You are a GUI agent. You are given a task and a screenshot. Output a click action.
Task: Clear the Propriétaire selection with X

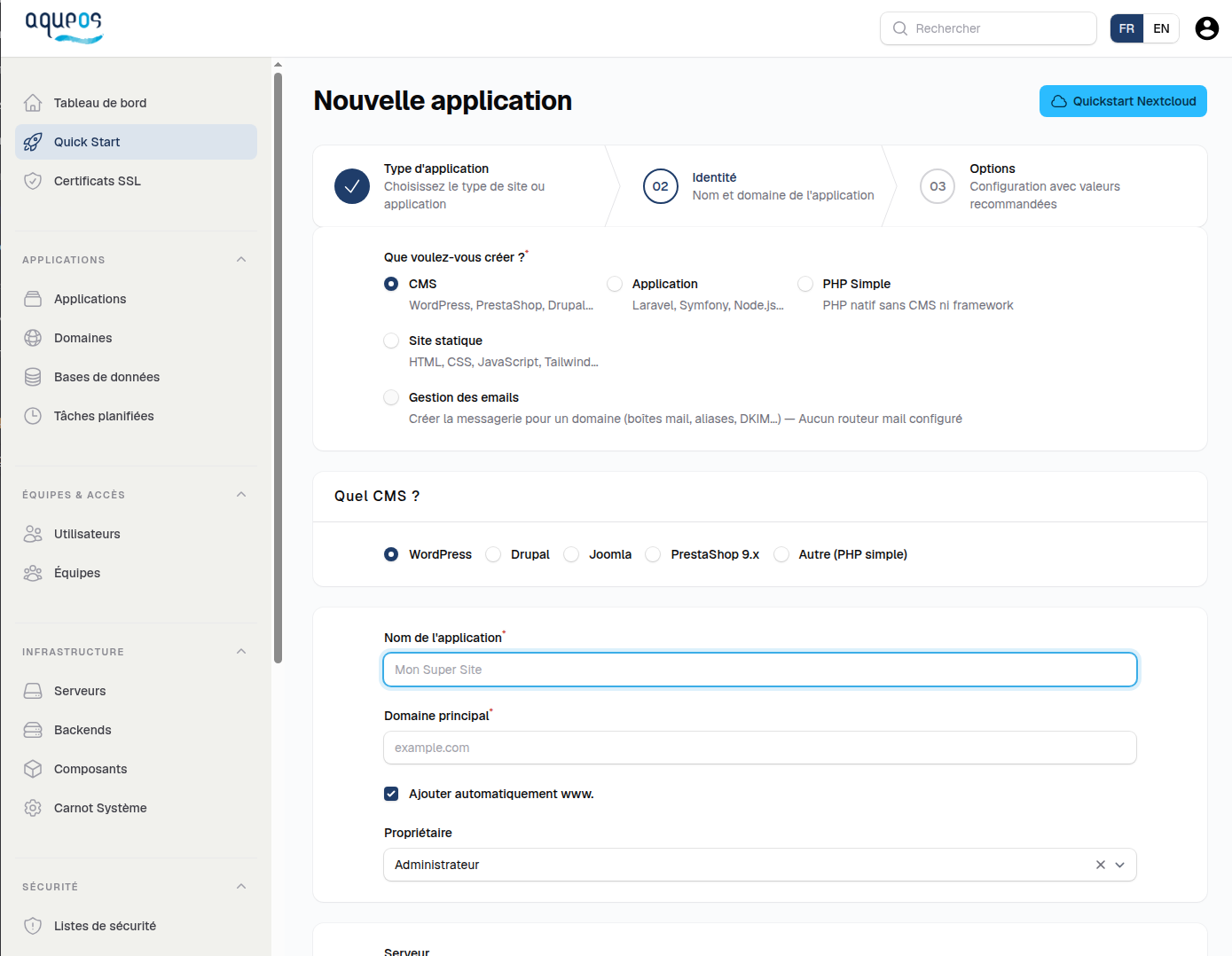click(1101, 865)
